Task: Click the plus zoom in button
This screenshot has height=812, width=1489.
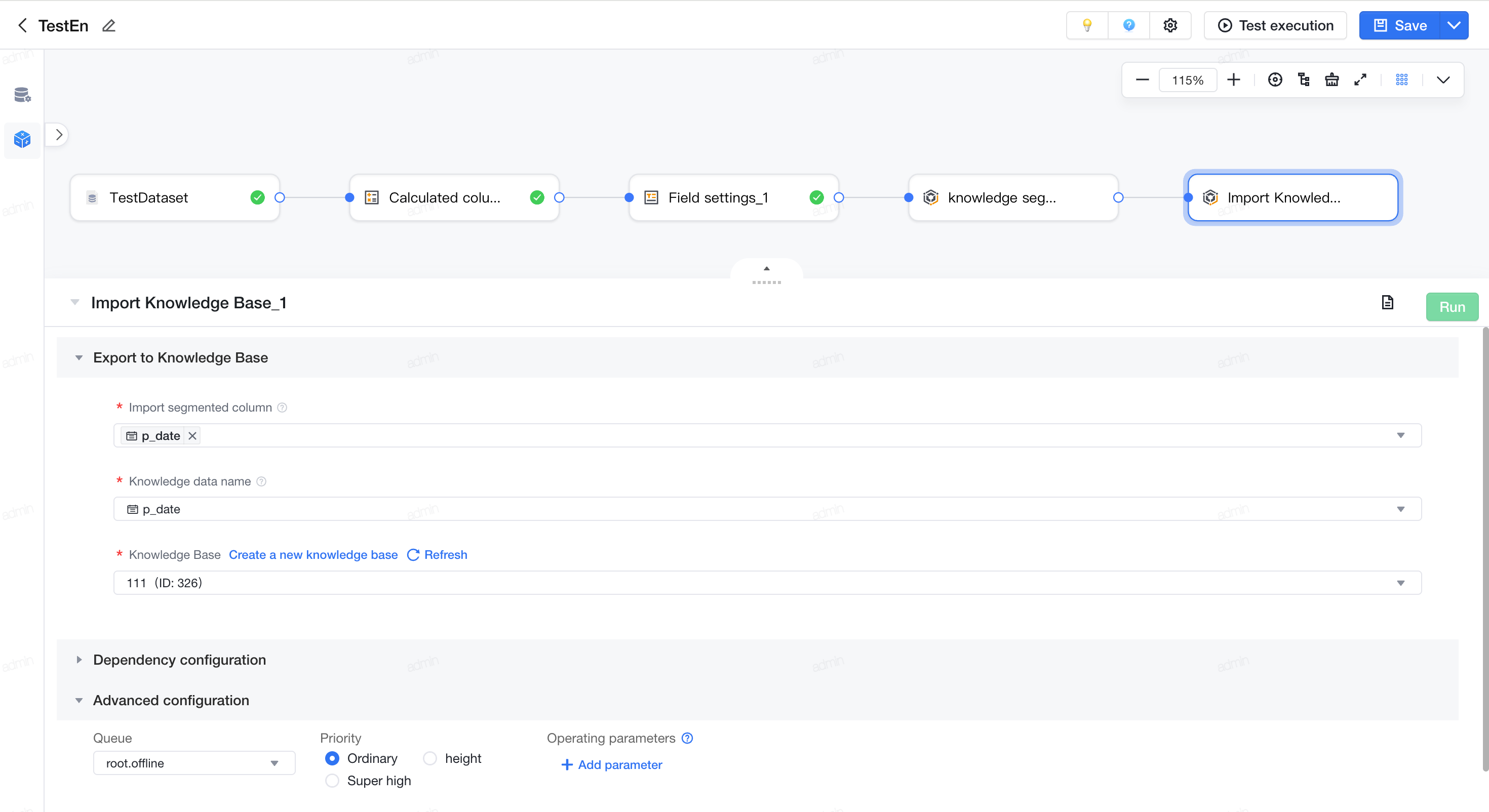Action: [x=1234, y=80]
